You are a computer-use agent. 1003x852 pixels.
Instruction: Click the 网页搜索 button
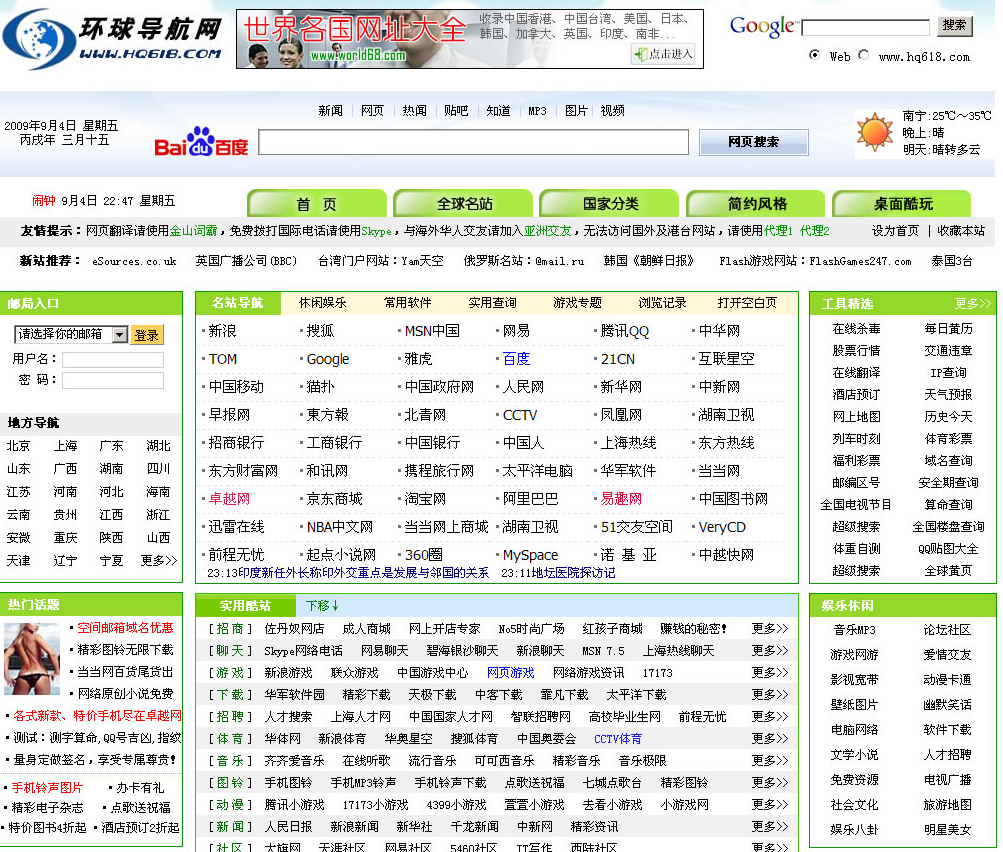pos(754,142)
